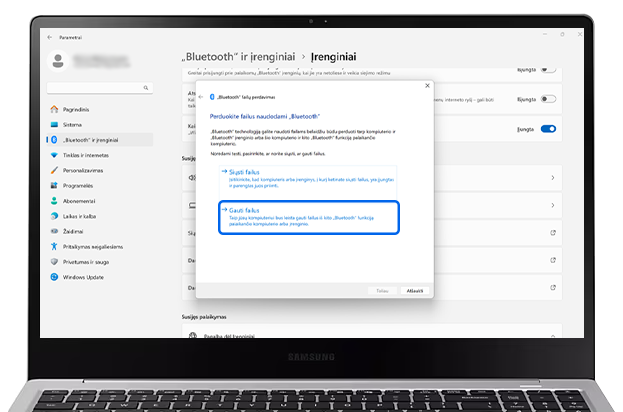This screenshot has height=412, width=623.
Task: Expand the second chevron settings row
Action: 554,205
